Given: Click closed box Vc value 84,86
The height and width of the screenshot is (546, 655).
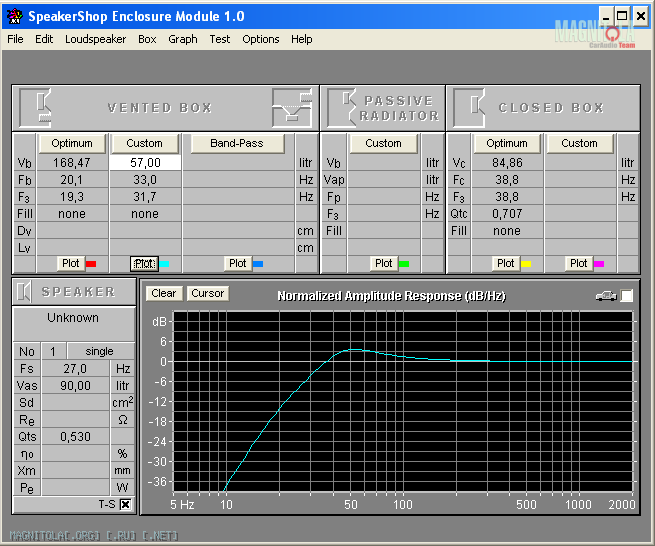Looking at the screenshot, I should (507, 163).
